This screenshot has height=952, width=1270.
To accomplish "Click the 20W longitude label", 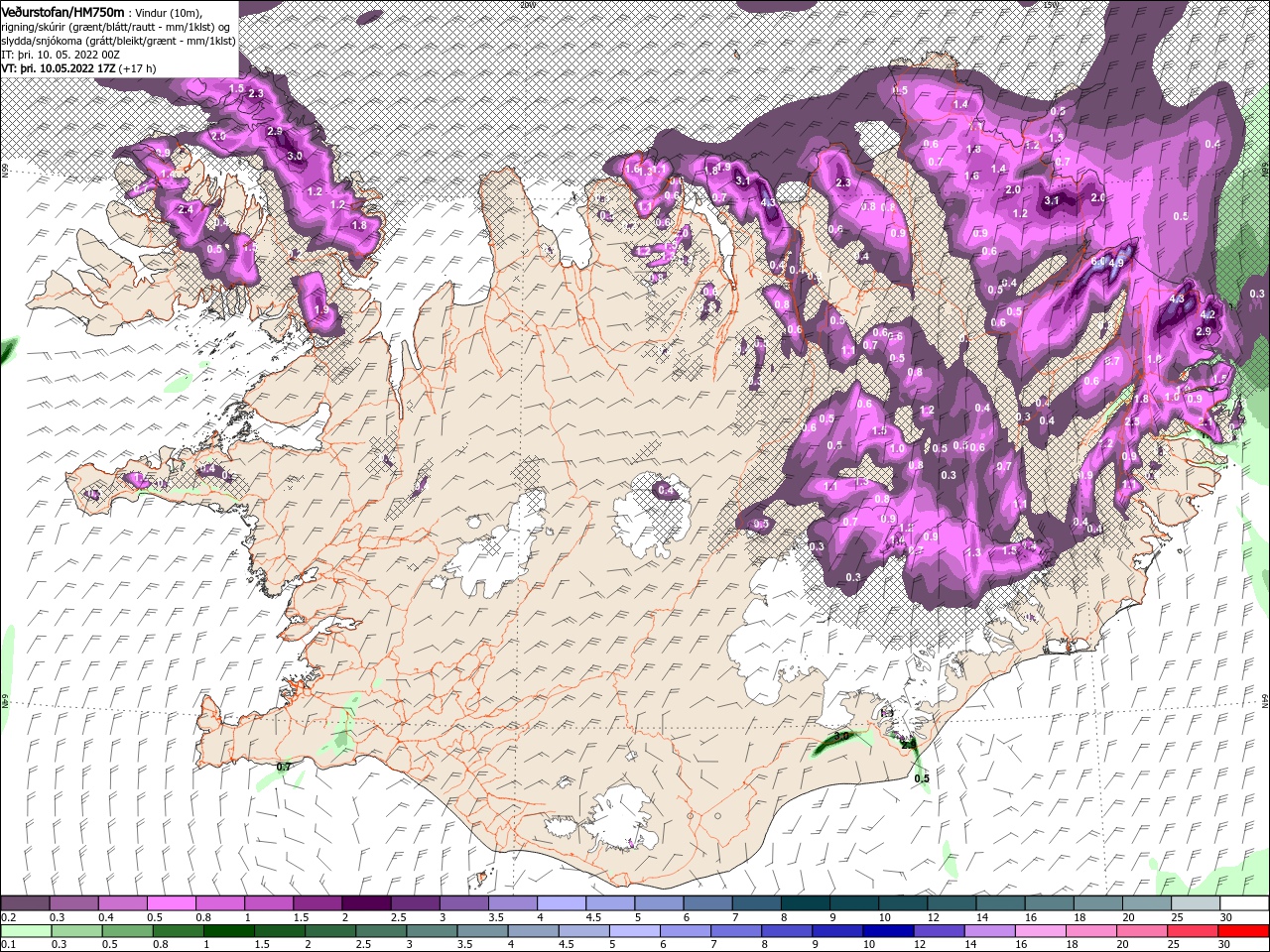I will (x=527, y=4).
